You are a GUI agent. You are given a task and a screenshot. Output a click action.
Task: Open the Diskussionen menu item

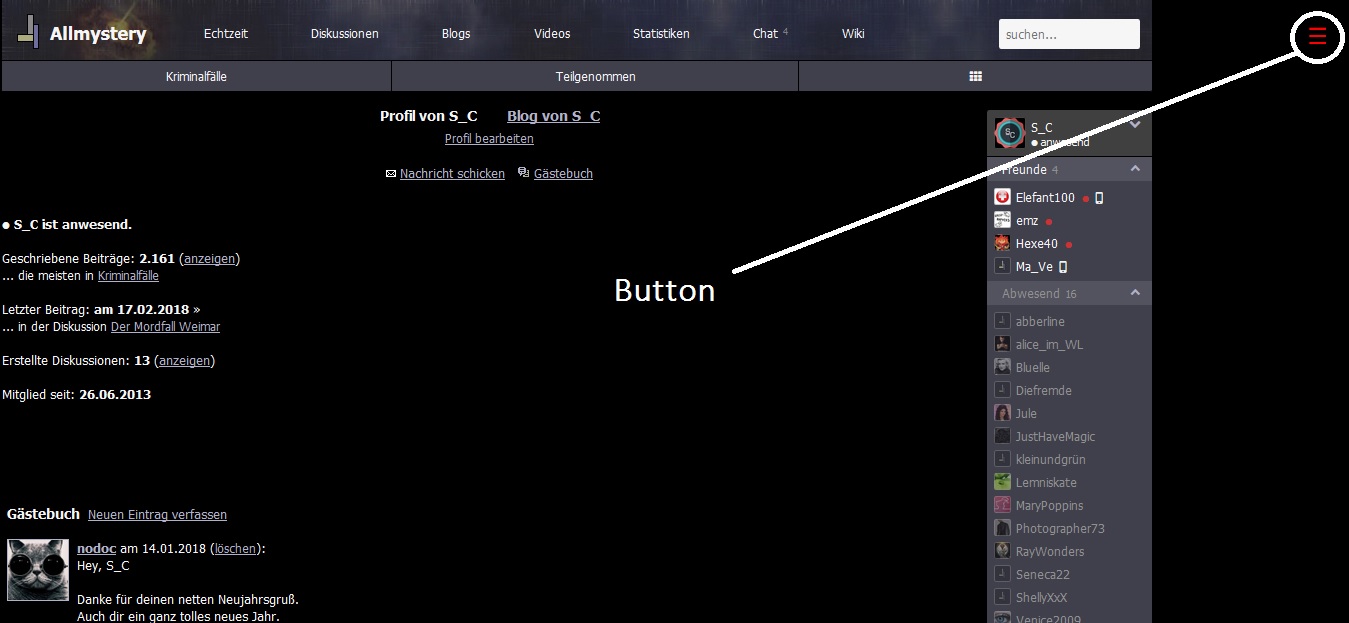(x=344, y=33)
